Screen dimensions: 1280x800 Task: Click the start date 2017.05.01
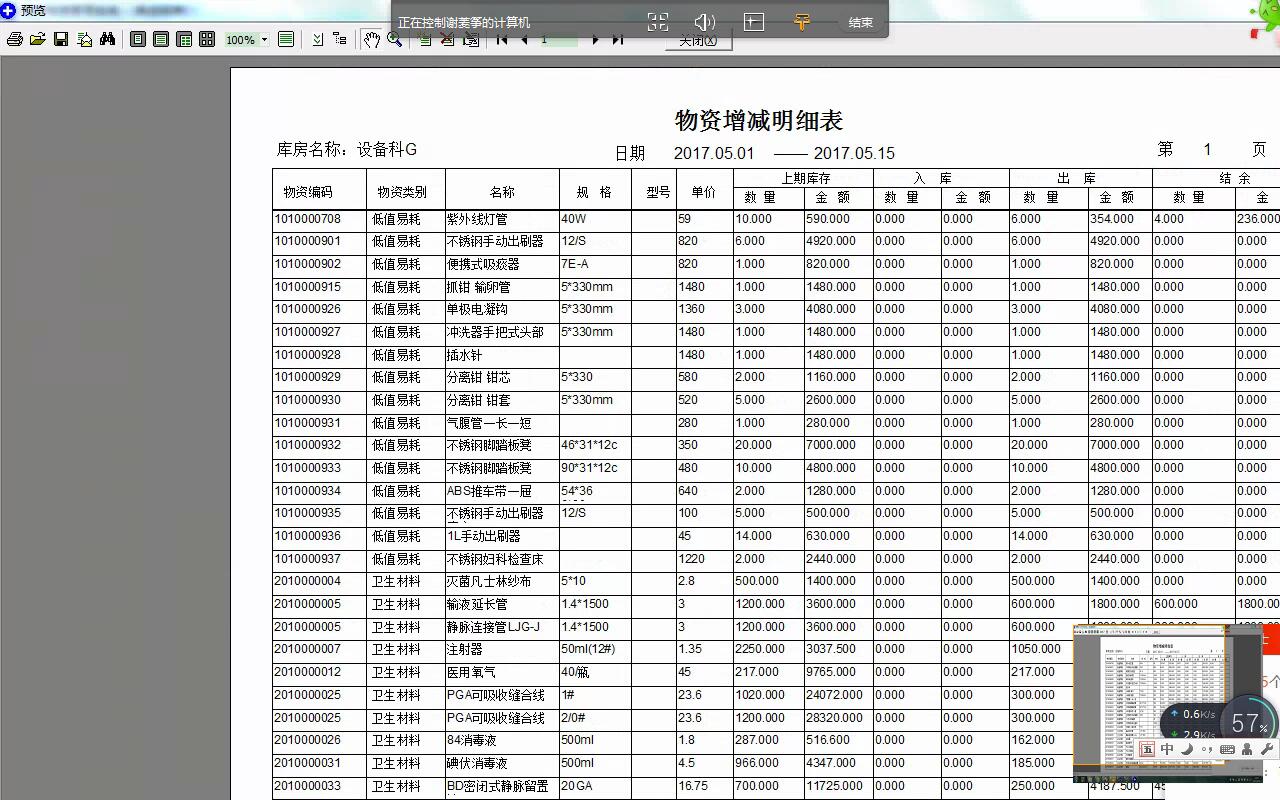(x=714, y=153)
